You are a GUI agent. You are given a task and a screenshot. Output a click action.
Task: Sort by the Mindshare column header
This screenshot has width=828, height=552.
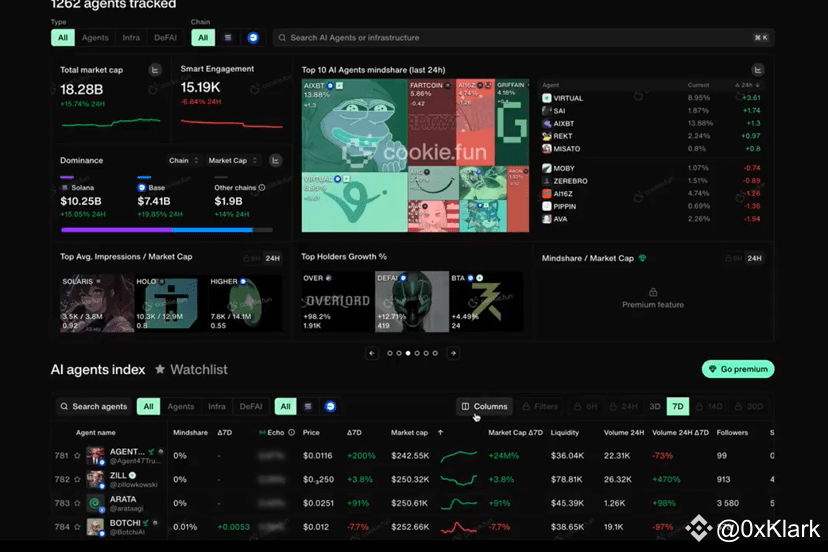point(190,433)
